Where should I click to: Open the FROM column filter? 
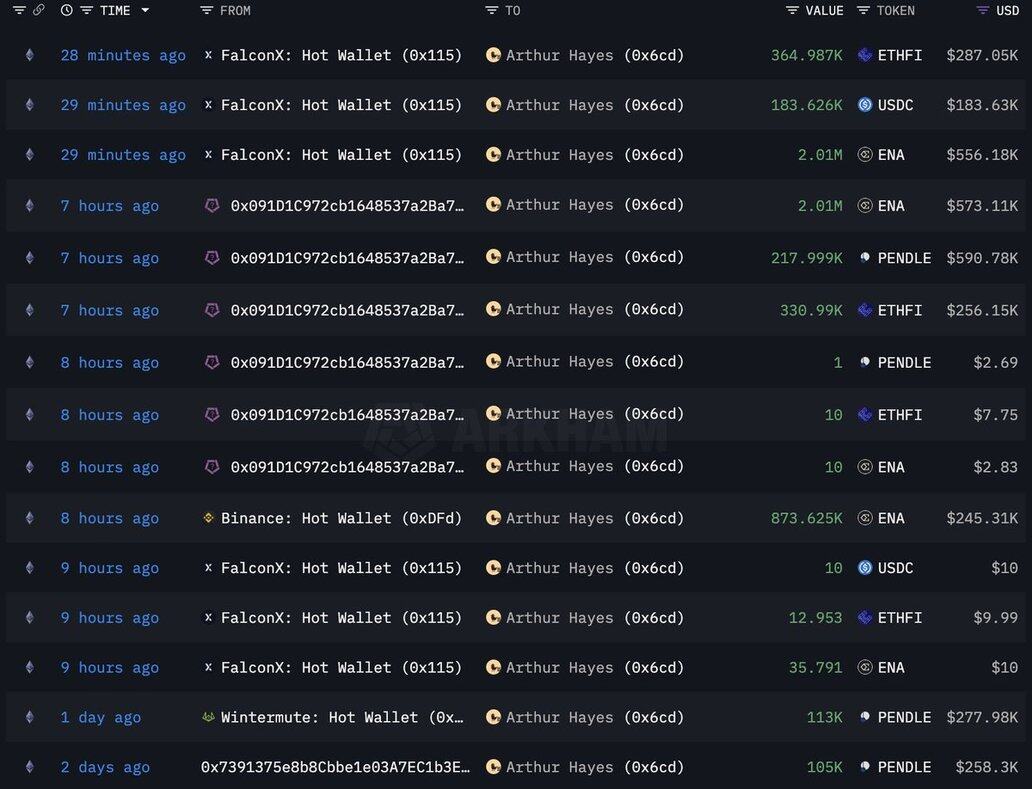pyautogui.click(x=207, y=10)
